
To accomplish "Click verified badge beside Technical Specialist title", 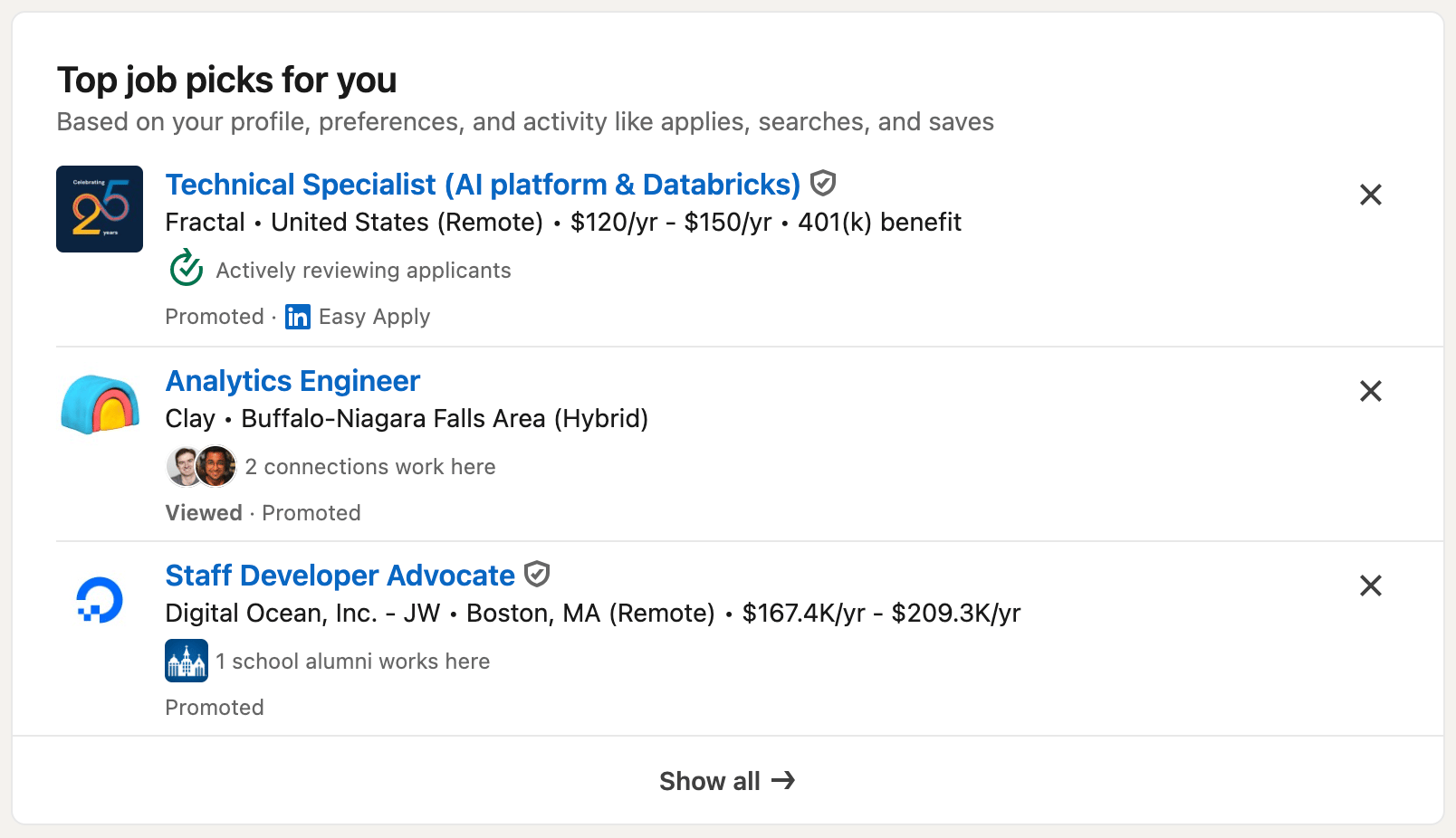I will pyautogui.click(x=822, y=184).
